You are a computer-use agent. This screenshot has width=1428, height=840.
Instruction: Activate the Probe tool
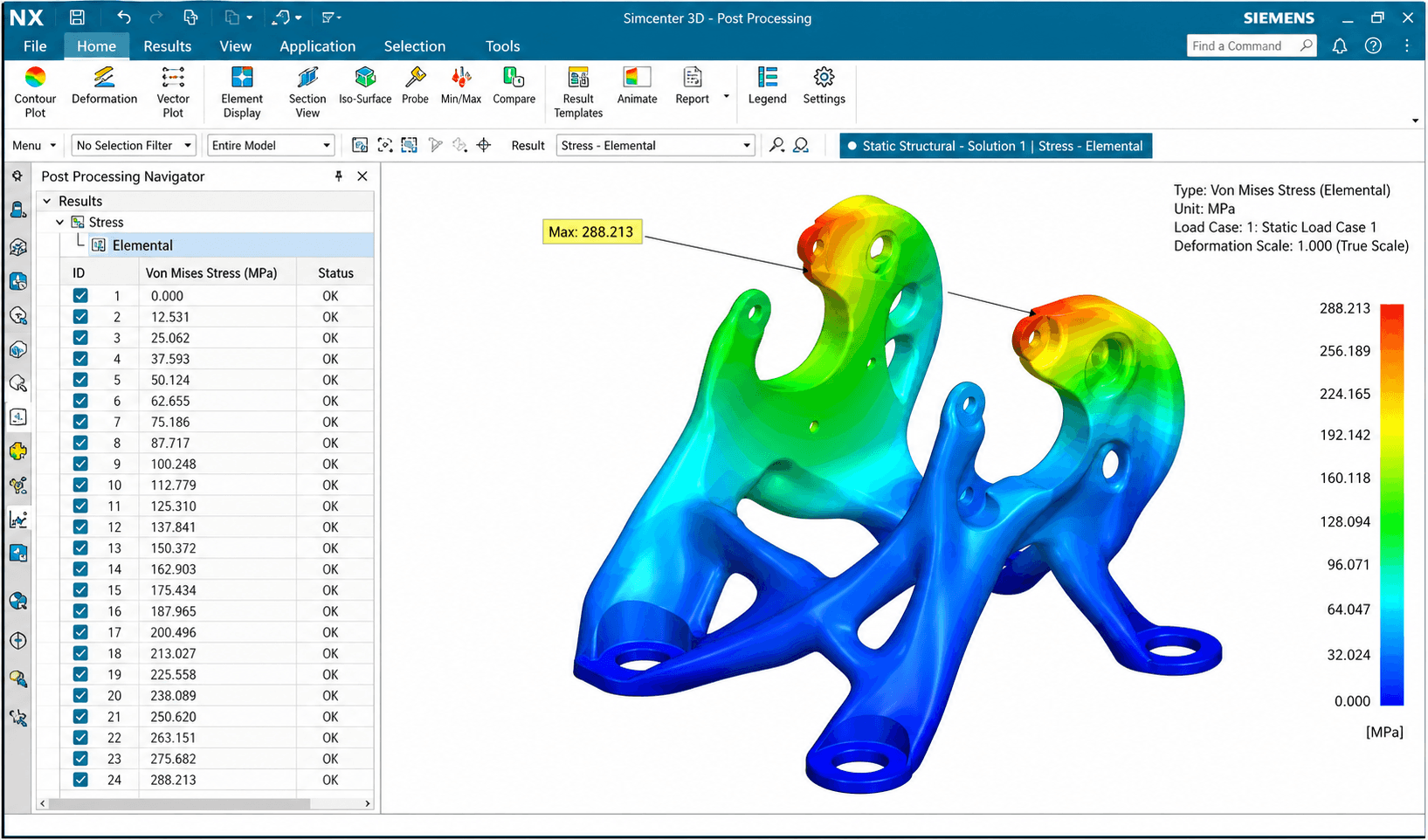(415, 86)
